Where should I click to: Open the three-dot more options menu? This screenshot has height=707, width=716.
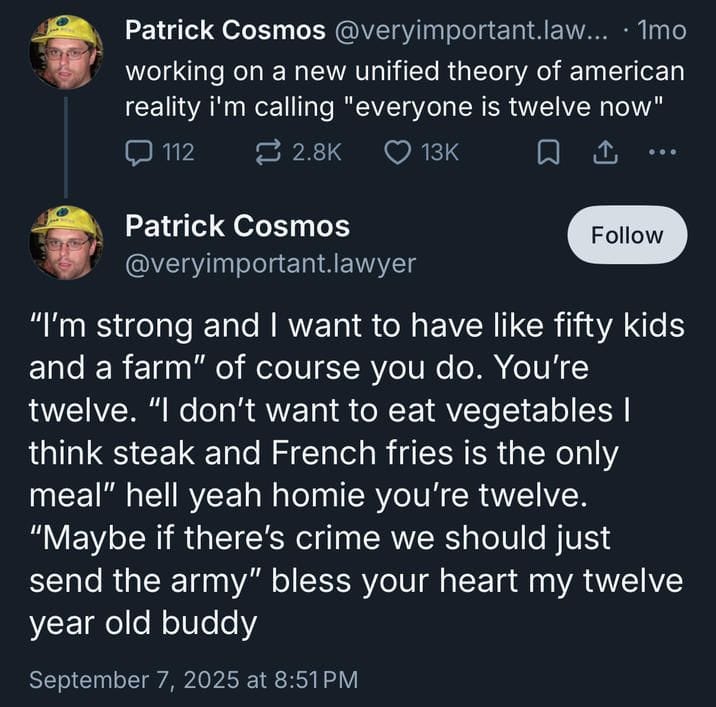click(x=663, y=152)
